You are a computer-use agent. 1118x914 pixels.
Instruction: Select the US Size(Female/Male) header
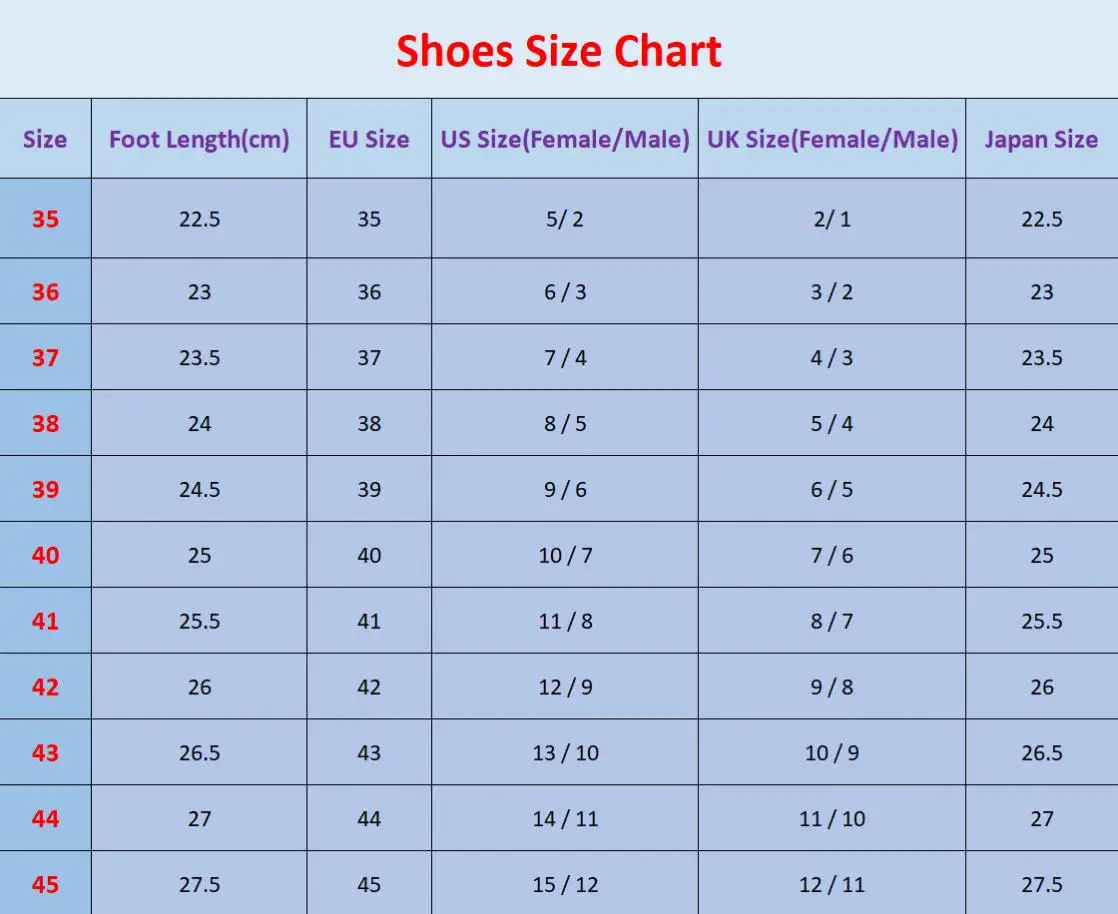click(x=565, y=139)
